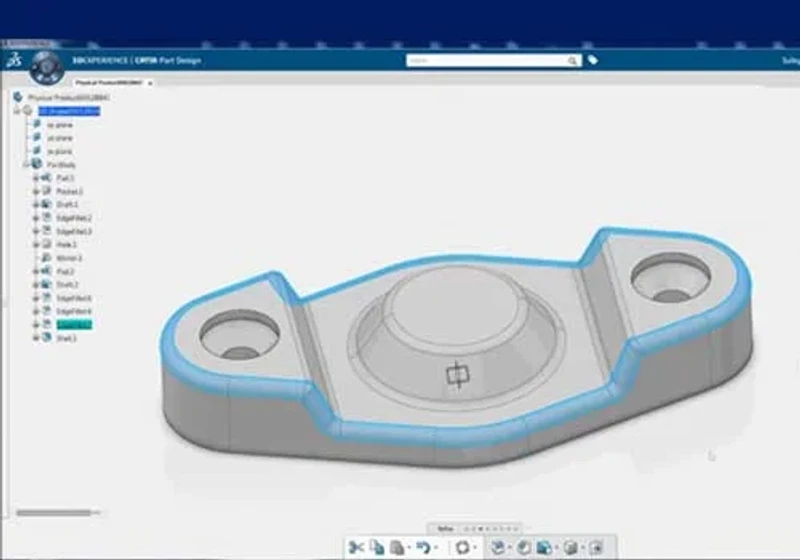The height and width of the screenshot is (560, 800).
Task: Expand the Draft.1 feature
Action: tap(36, 205)
